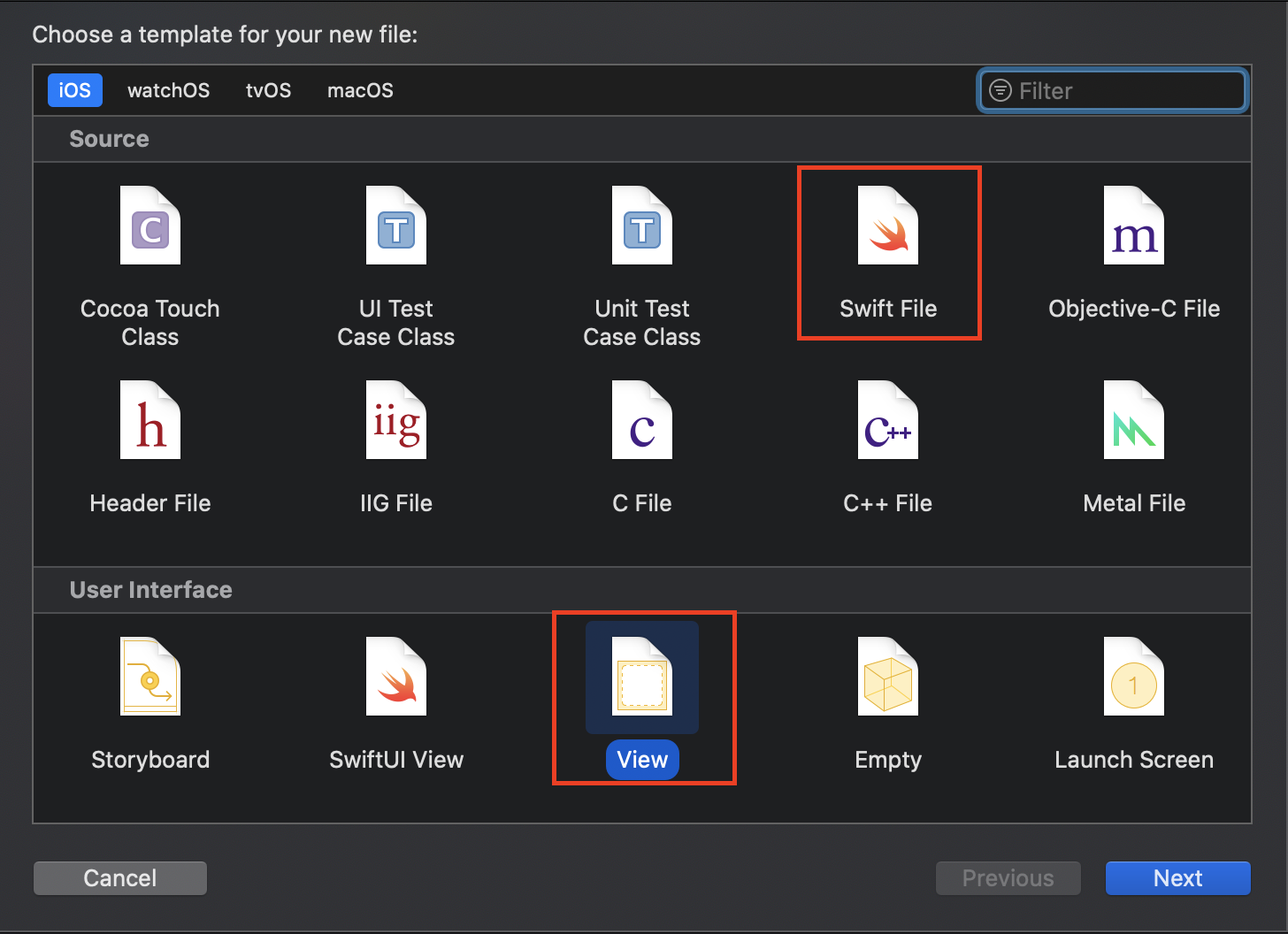Click the "Unit Test Case Class" label text
1288x934 pixels.
coord(642,323)
